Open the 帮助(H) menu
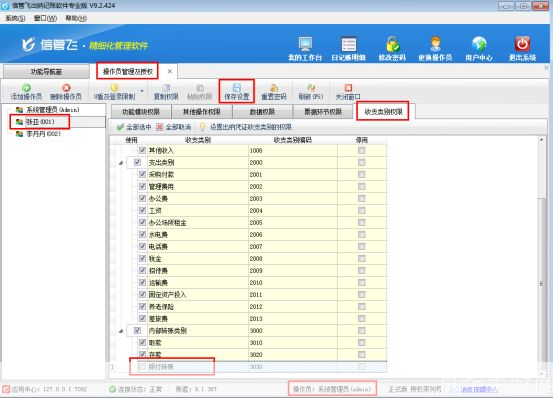553x398 pixels. click(76, 18)
